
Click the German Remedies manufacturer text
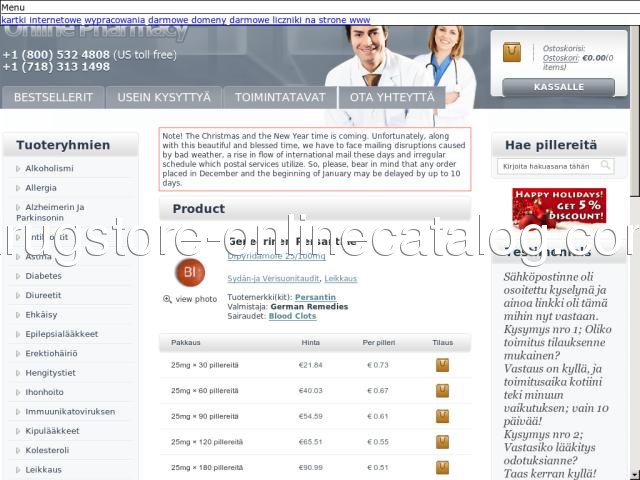pyautogui.click(x=309, y=307)
